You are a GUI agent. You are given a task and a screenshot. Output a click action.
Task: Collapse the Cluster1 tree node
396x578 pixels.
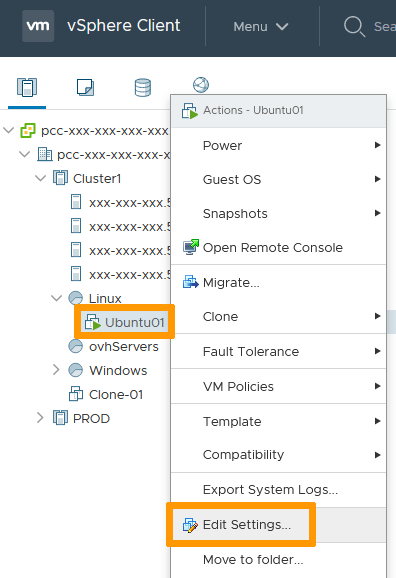40,178
